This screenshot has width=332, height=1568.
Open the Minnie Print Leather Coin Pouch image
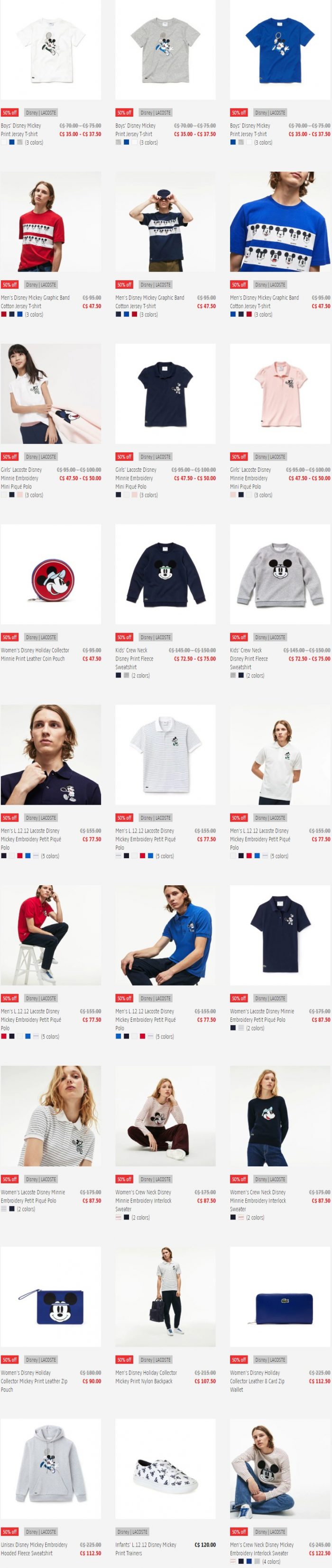tap(51, 574)
